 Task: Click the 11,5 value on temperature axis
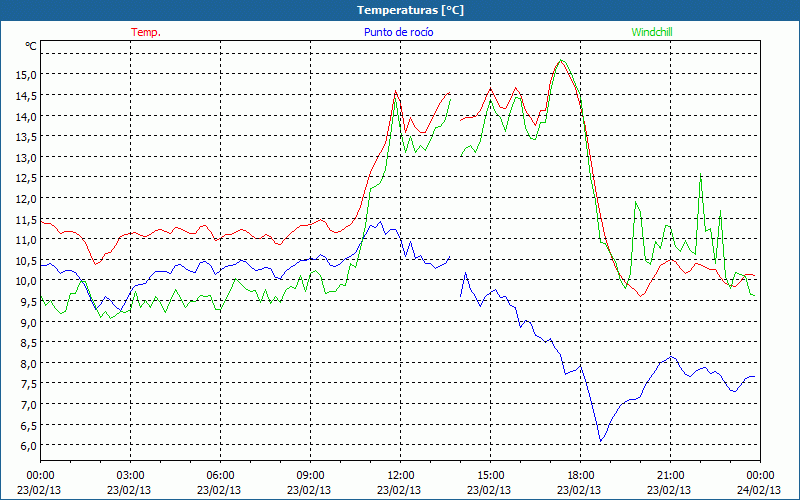click(x=26, y=219)
